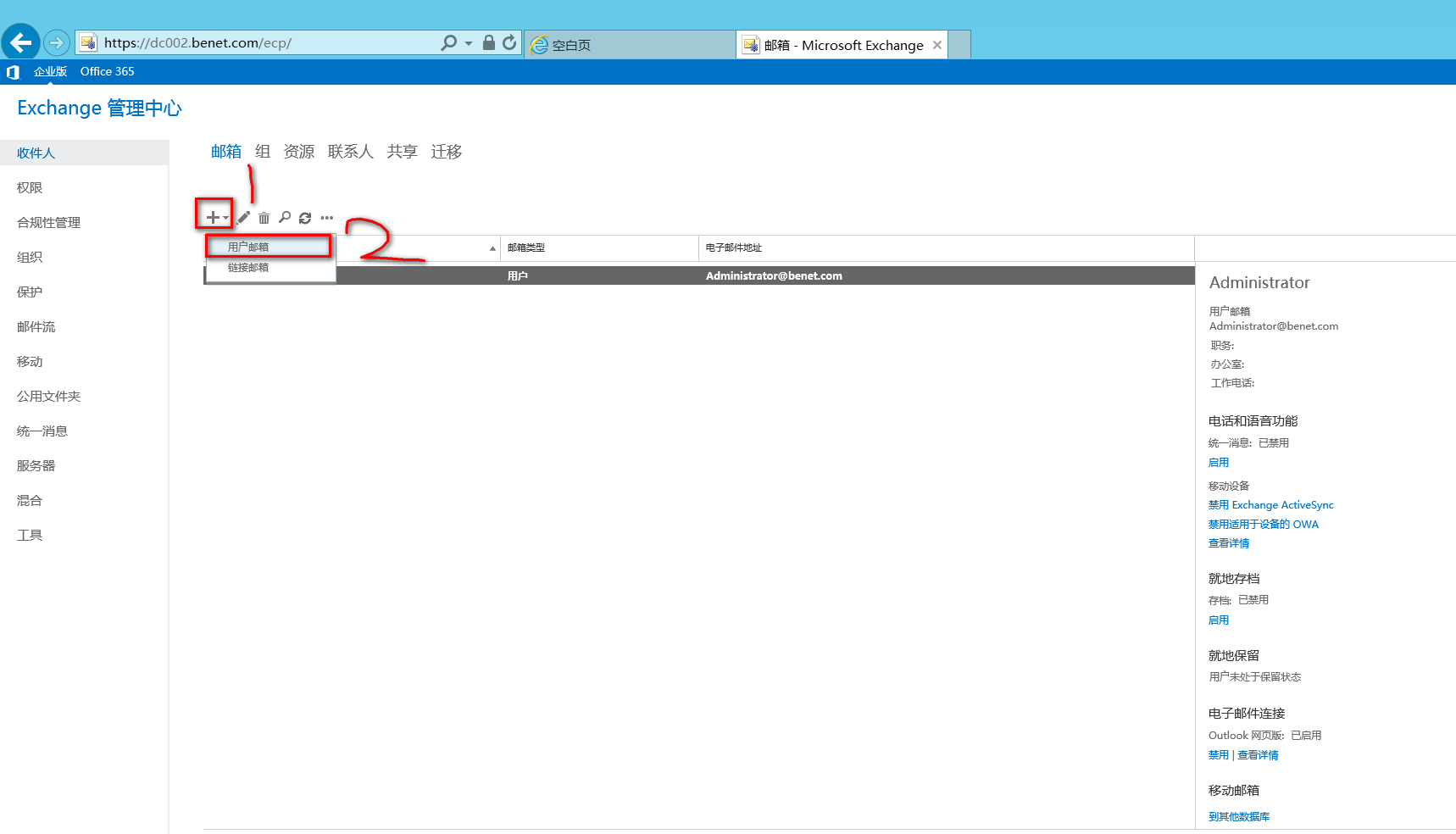
Task: Click the Office logo icon in blue bar
Action: [13, 72]
